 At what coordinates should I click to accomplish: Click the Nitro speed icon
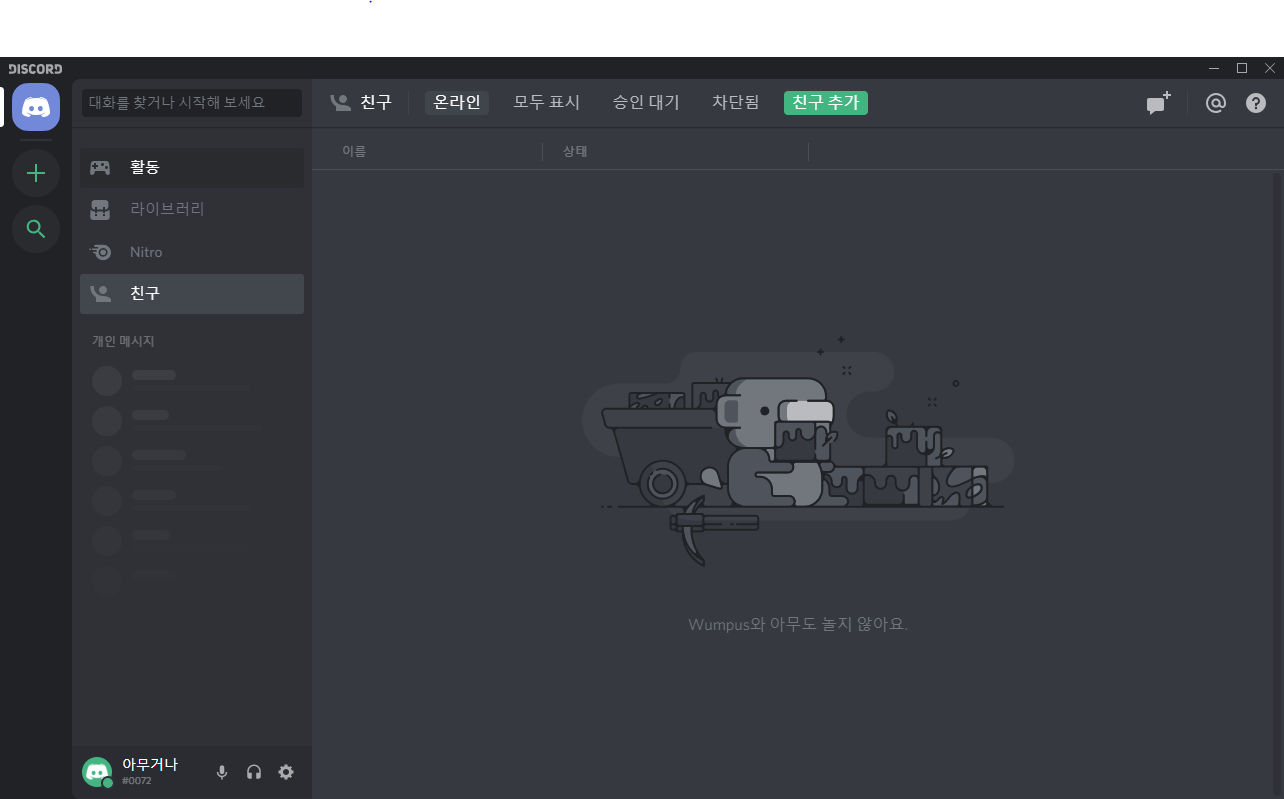100,252
